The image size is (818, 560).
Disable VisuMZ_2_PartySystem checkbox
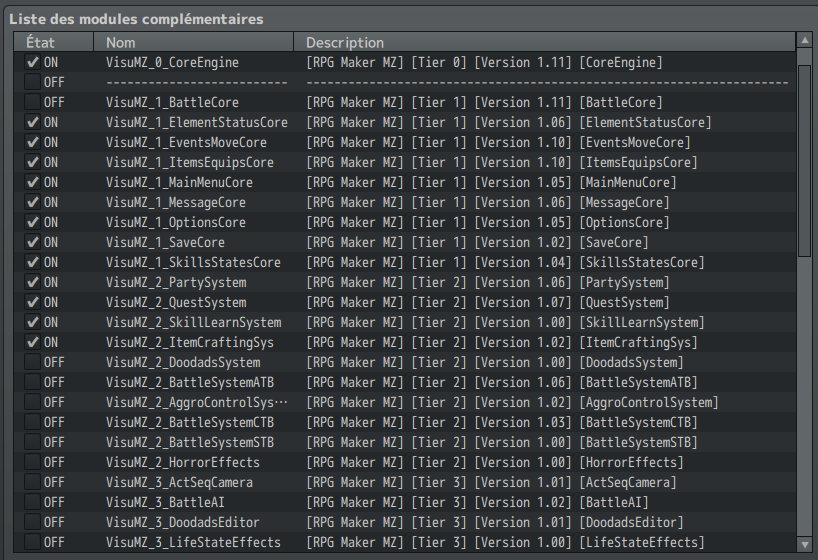33,282
